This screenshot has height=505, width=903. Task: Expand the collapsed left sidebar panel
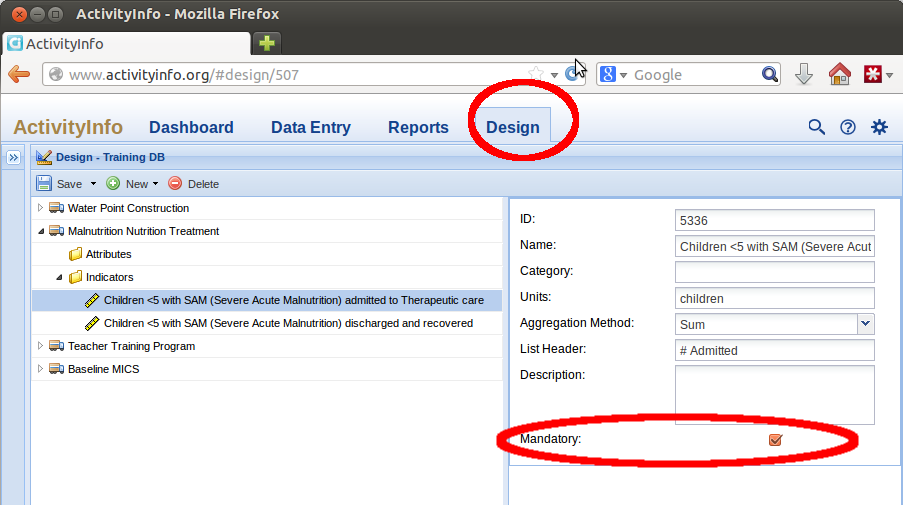[13, 157]
